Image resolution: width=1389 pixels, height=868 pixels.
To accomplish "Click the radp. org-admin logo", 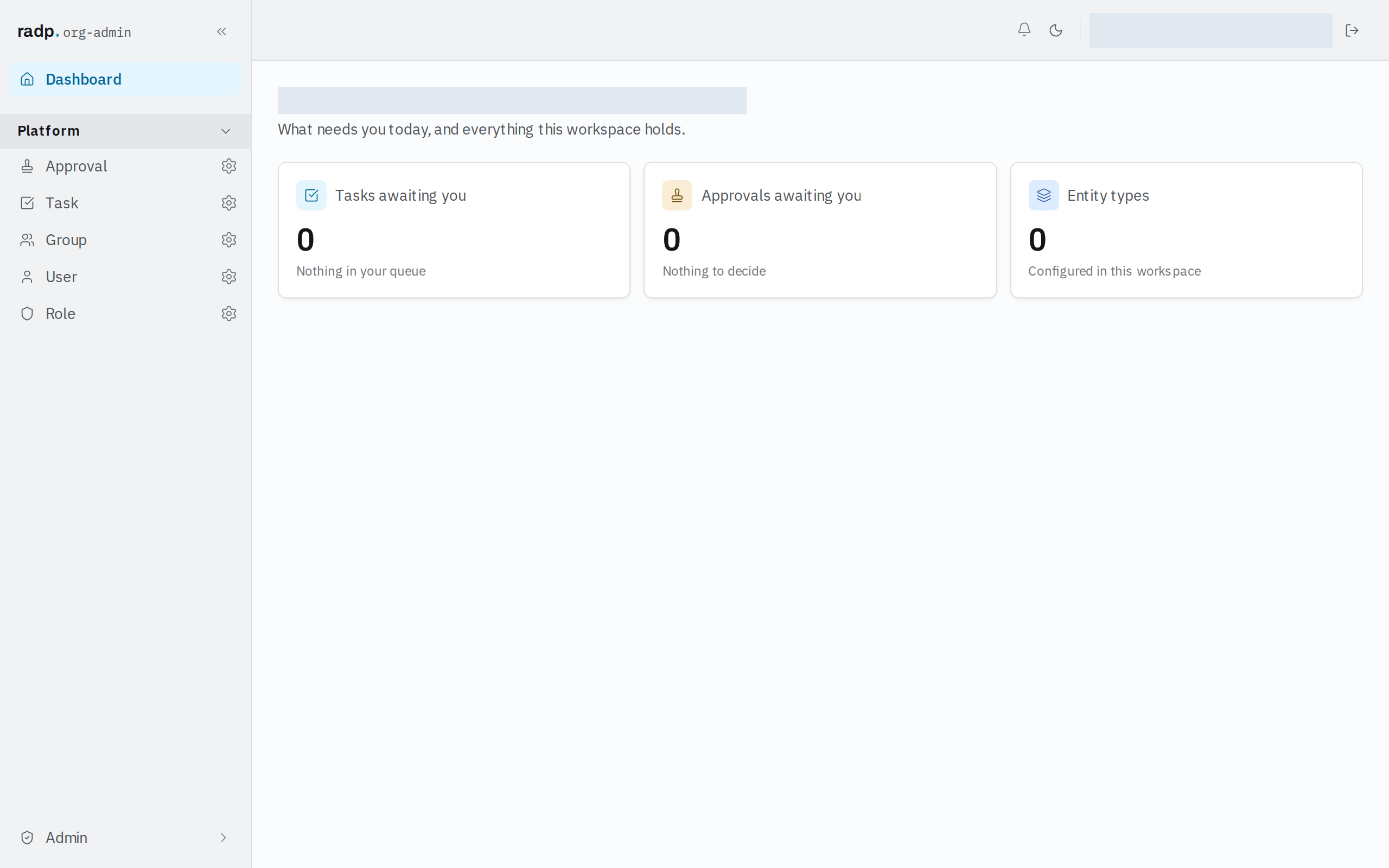I will 74,31.
